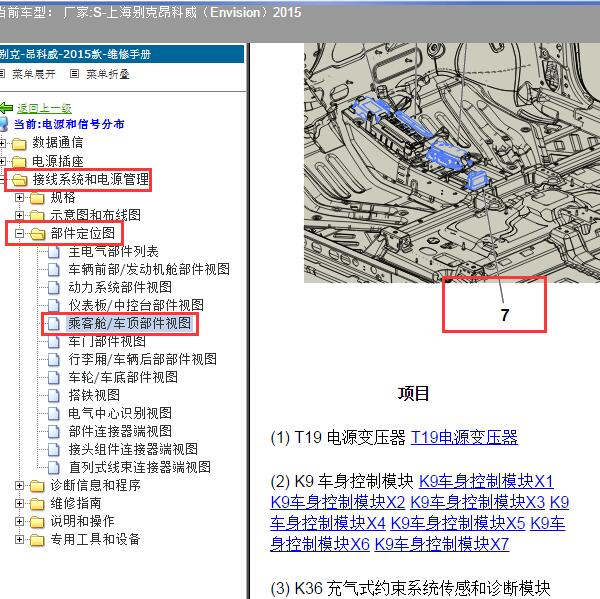
Task: Click the menu expand list icon
Action: point(2,73)
